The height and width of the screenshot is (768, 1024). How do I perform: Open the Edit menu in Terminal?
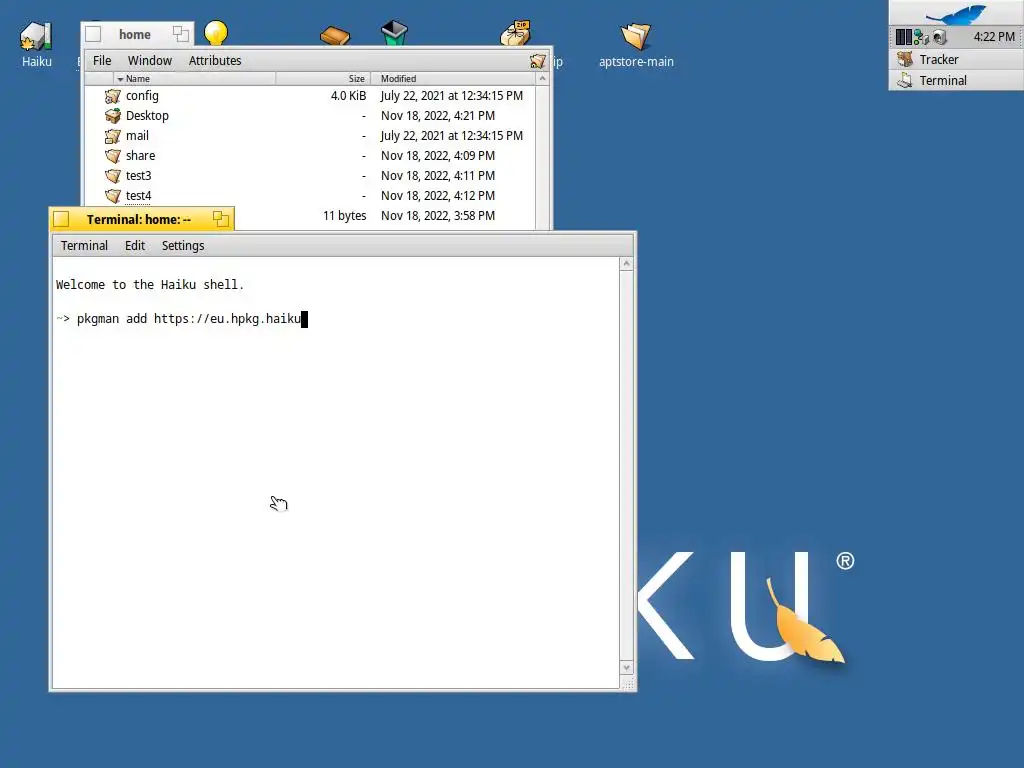point(135,246)
